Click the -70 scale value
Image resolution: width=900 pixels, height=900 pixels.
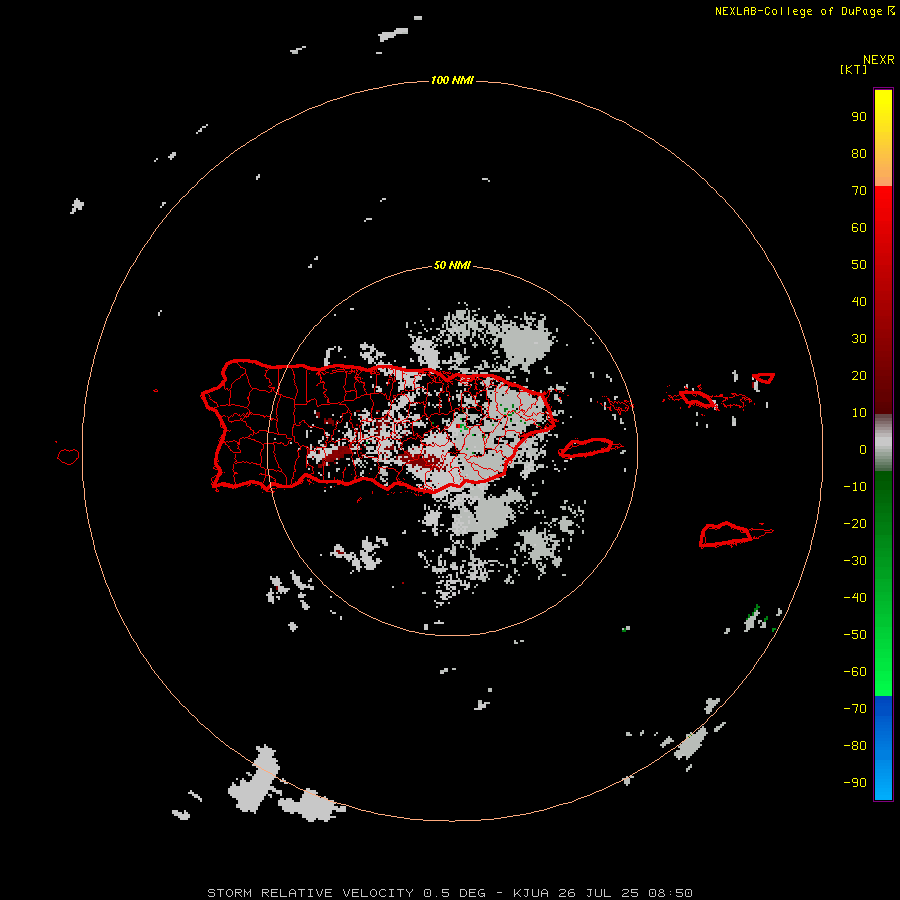(x=855, y=708)
